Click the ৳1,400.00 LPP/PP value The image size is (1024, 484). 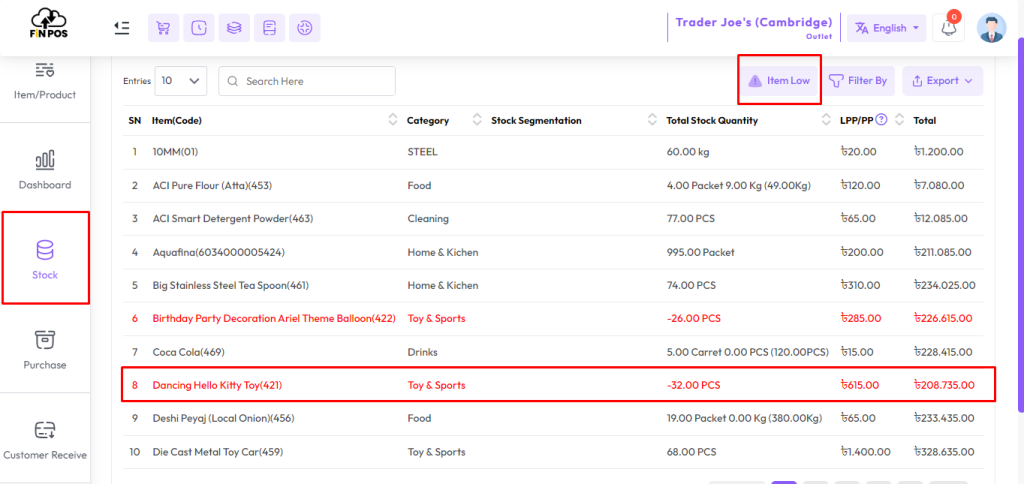tap(865, 452)
